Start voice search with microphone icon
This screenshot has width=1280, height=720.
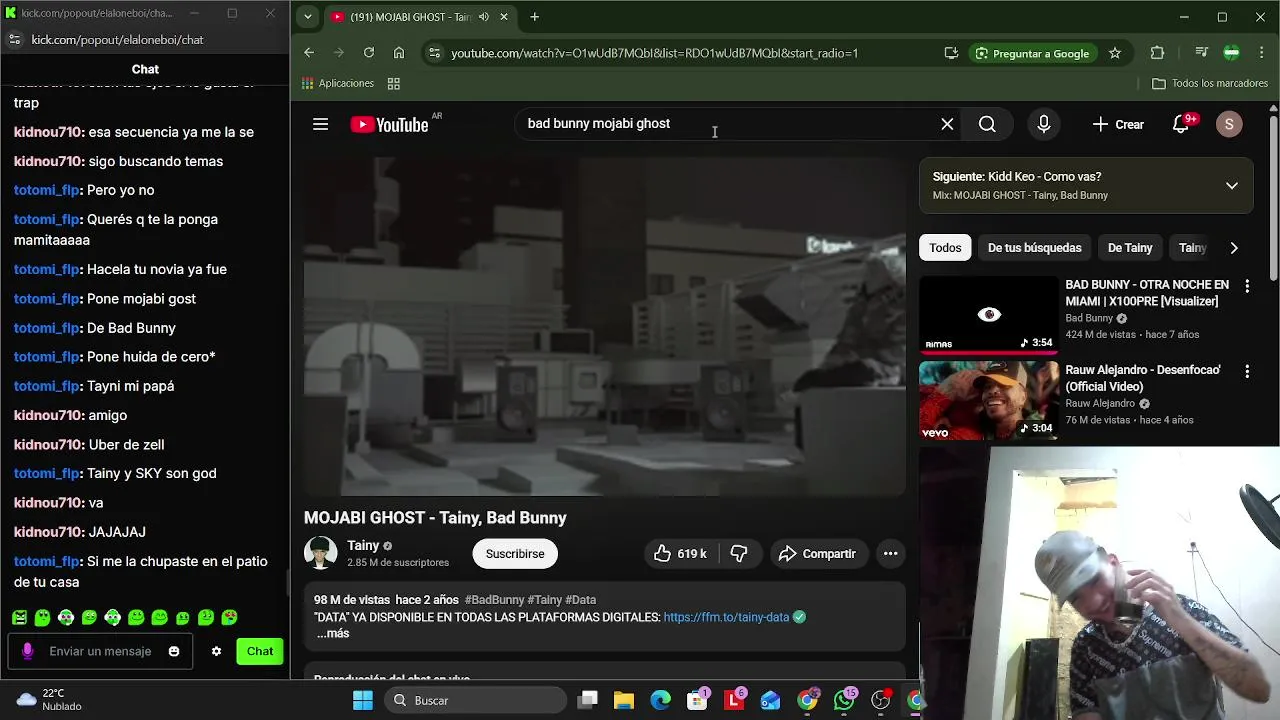click(1043, 124)
